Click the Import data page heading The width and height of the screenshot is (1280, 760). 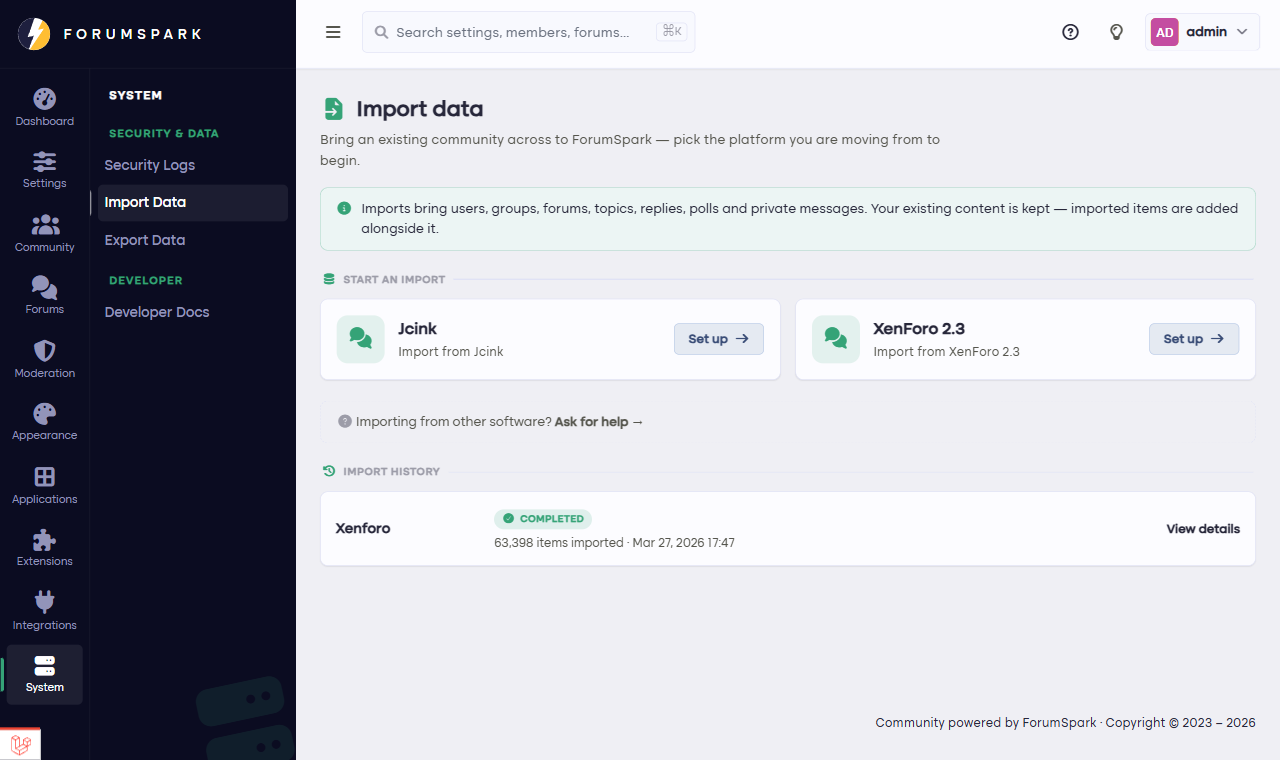[x=420, y=109]
